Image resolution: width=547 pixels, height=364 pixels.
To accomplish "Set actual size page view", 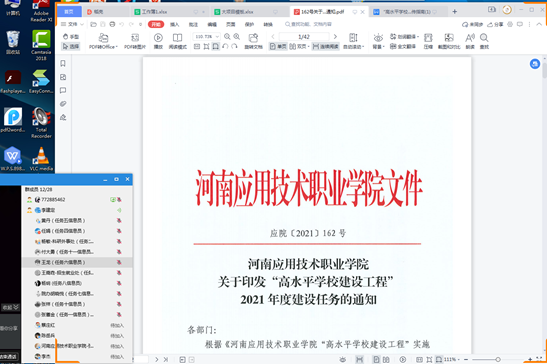I will pyautogui.click(x=197, y=46).
